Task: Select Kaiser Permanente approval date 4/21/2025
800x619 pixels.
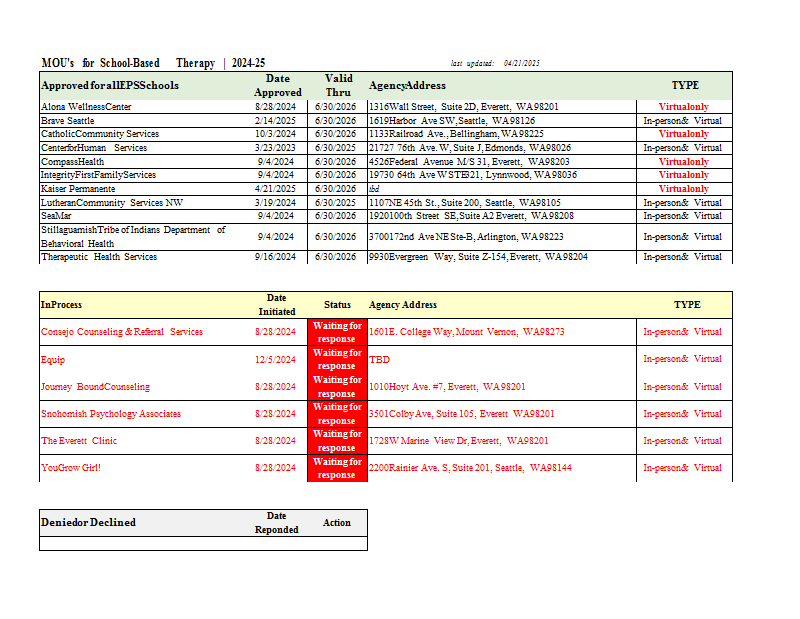Action: (x=276, y=188)
